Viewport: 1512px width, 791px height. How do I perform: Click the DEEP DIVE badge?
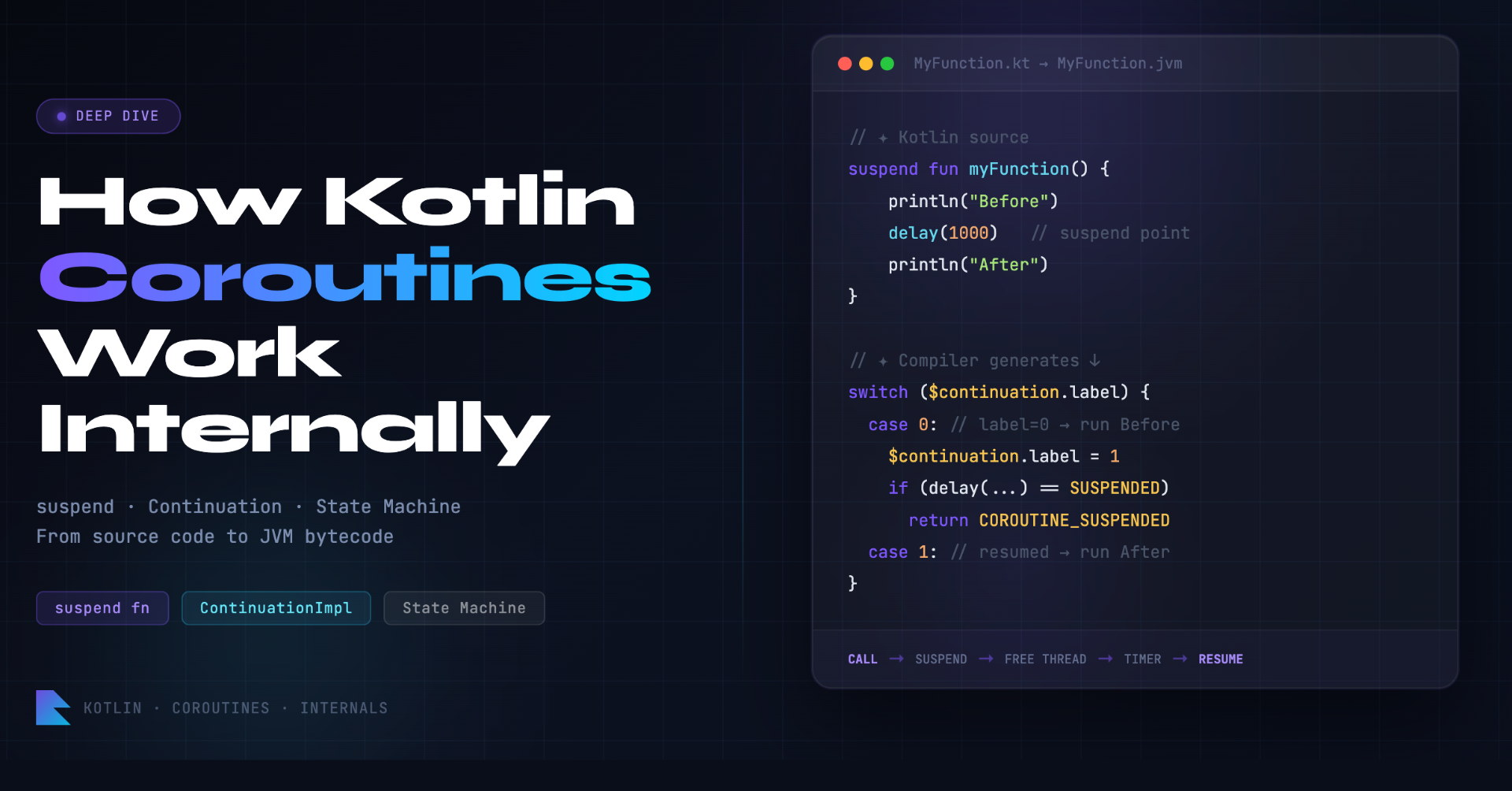[x=109, y=116]
